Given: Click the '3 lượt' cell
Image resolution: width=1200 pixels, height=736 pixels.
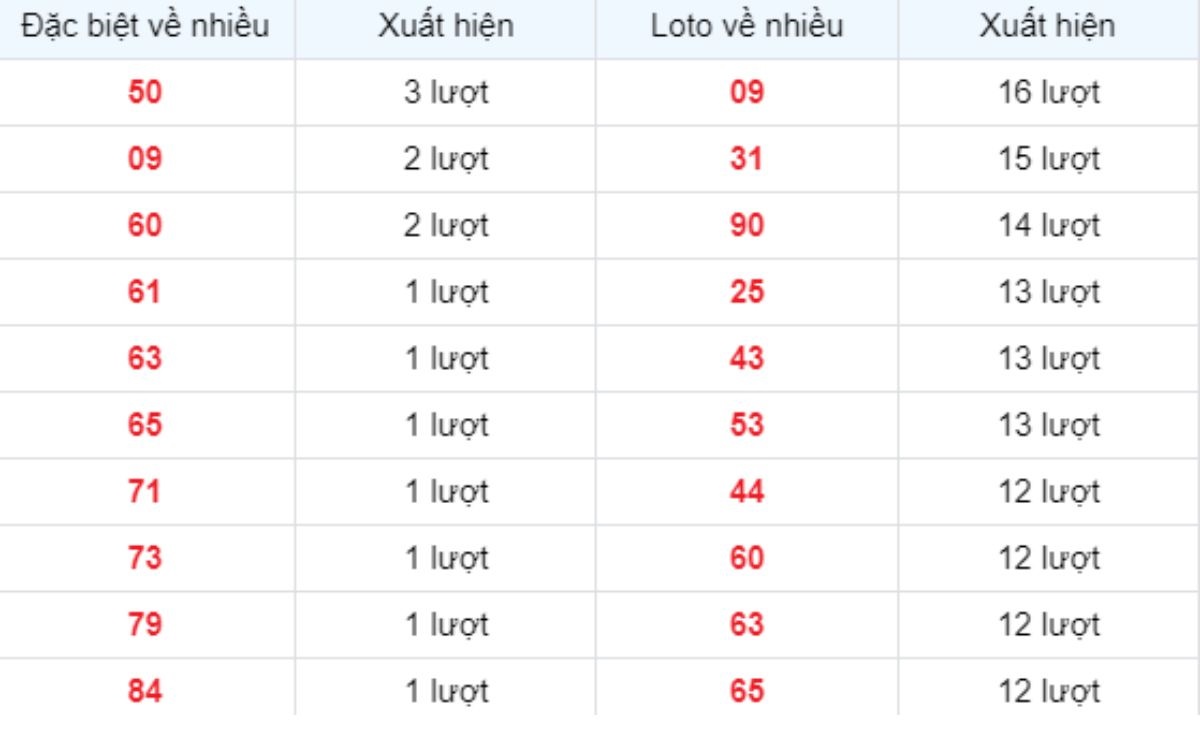Looking at the screenshot, I should [x=446, y=93].
